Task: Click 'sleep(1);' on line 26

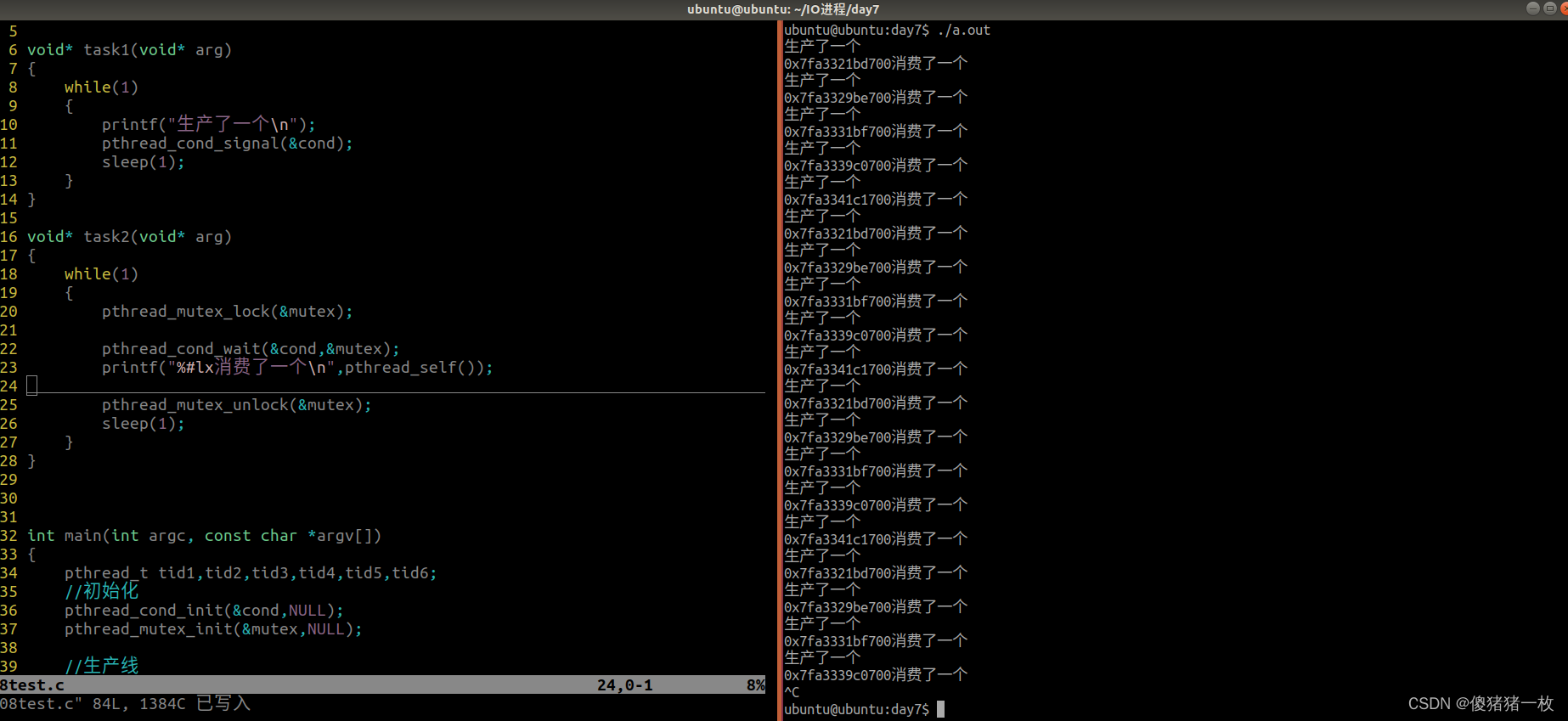Action: coord(144,424)
